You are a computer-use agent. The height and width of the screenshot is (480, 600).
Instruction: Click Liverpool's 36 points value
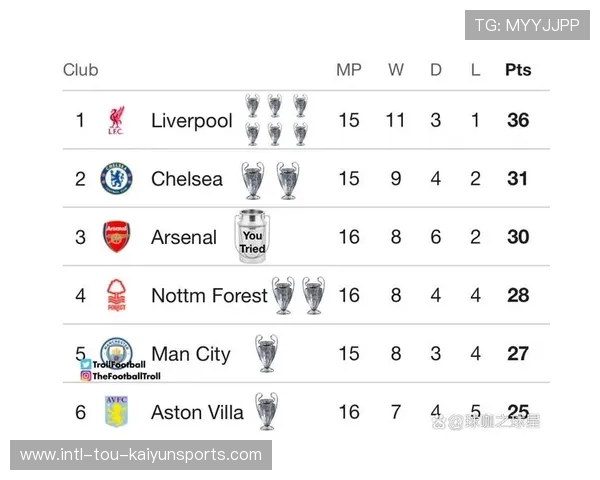[x=518, y=121]
